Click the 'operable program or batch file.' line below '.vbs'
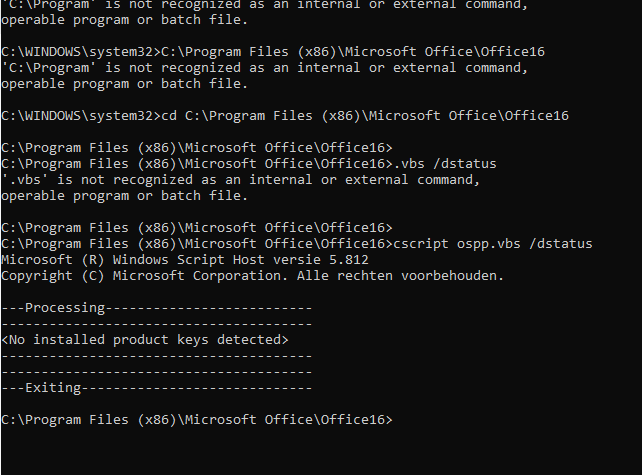The height and width of the screenshot is (475, 642). click(125, 196)
